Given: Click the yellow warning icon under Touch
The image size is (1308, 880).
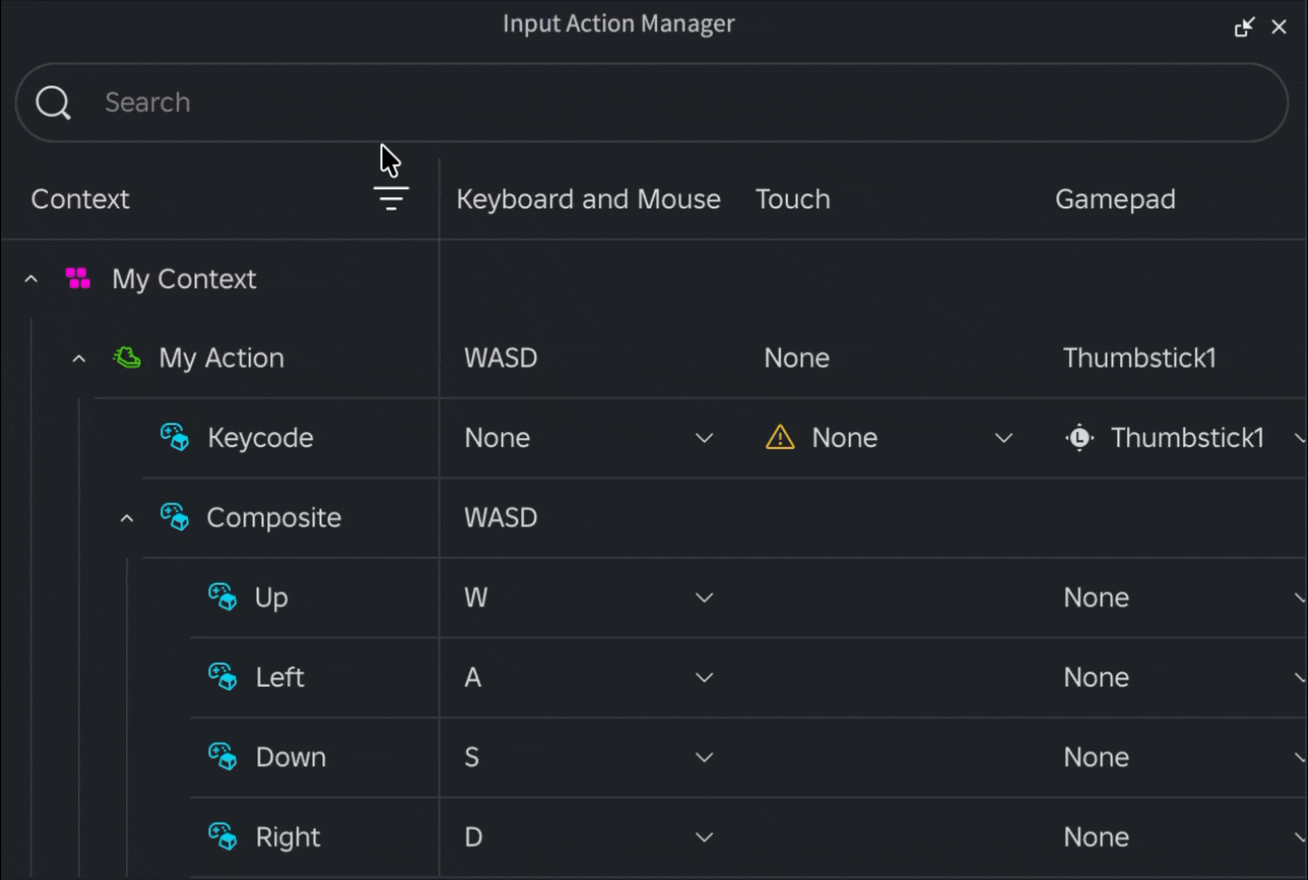Looking at the screenshot, I should [780, 437].
